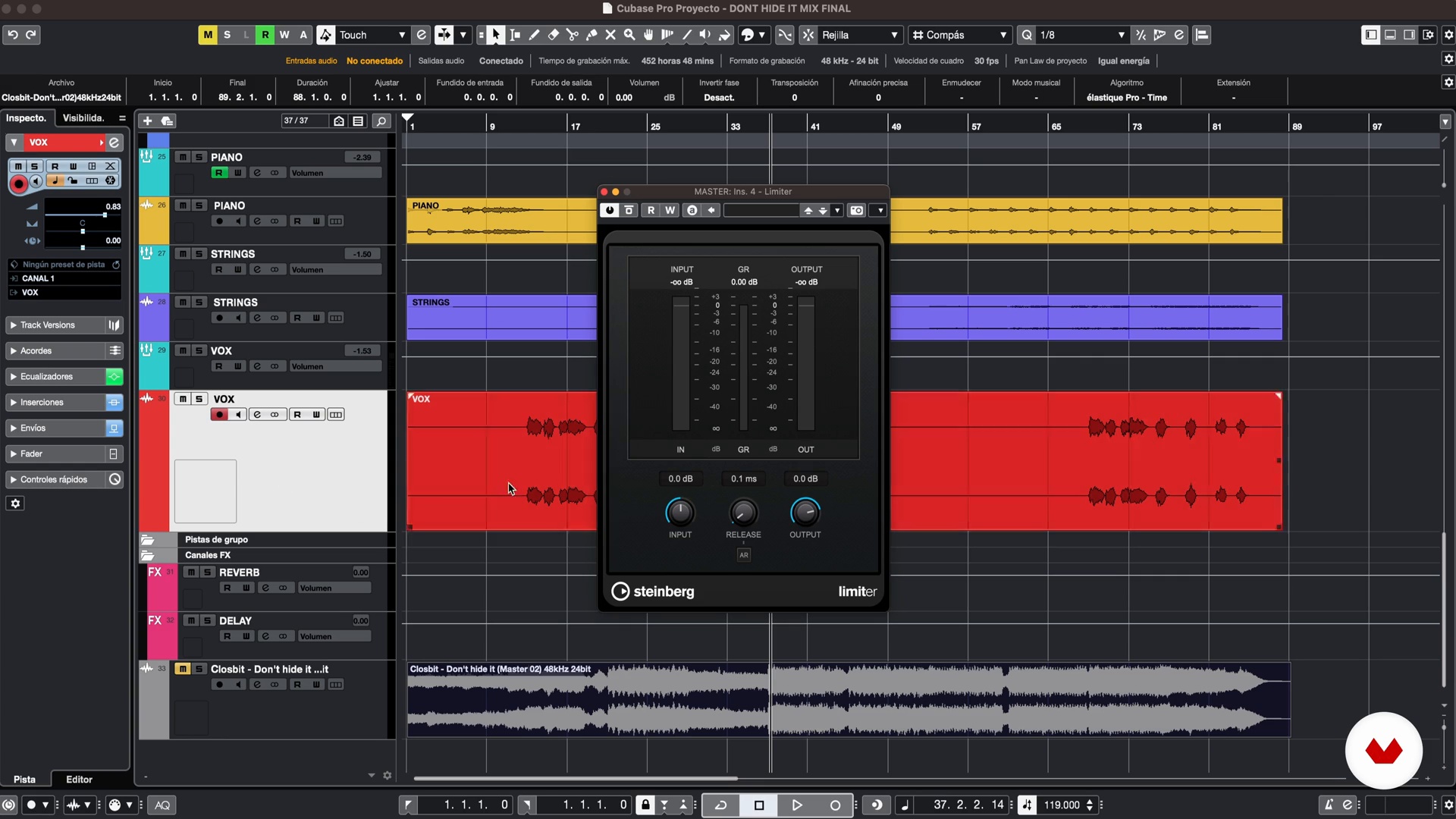Enable record on the selected VOX track
Screen dimensions: 1456x819
(x=219, y=415)
